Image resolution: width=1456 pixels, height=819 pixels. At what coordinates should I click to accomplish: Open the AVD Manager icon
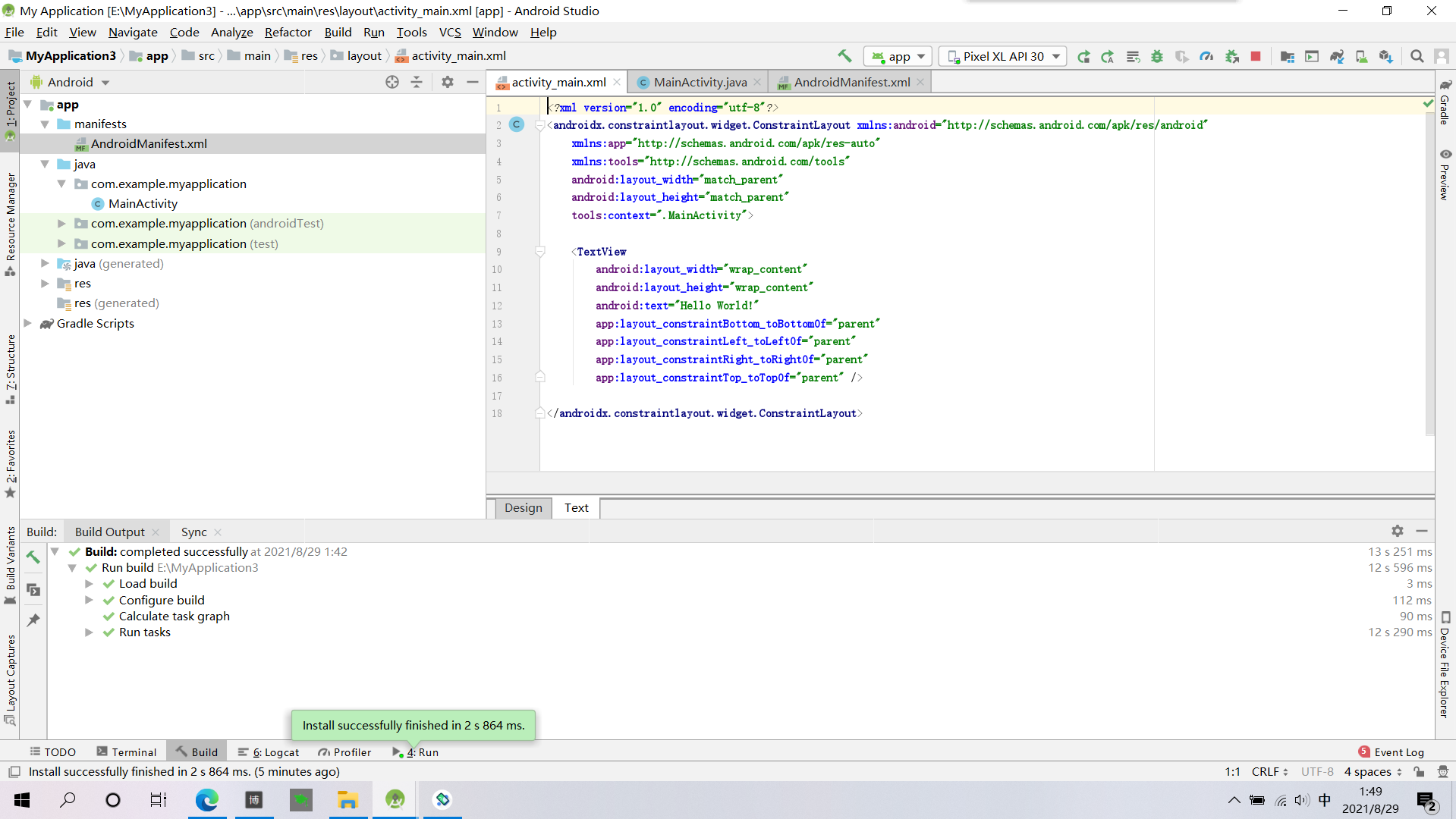1361,56
